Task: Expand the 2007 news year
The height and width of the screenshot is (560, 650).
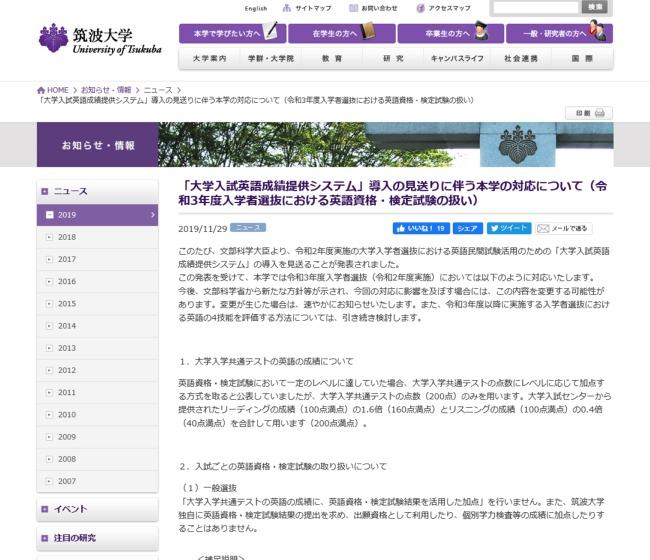Action: [x=97, y=481]
